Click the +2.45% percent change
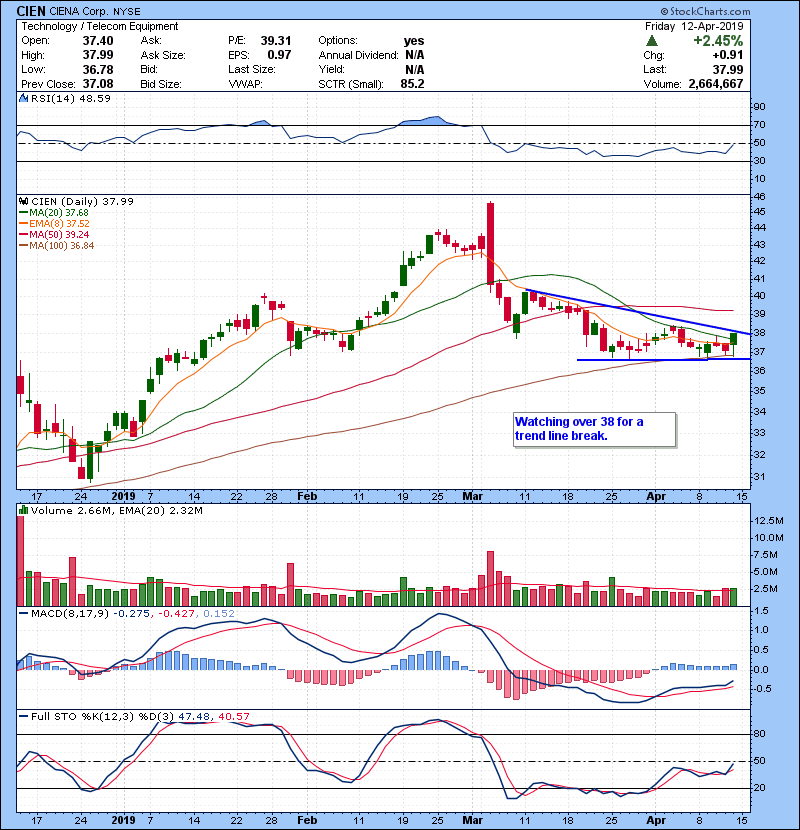 pyautogui.click(x=718, y=40)
